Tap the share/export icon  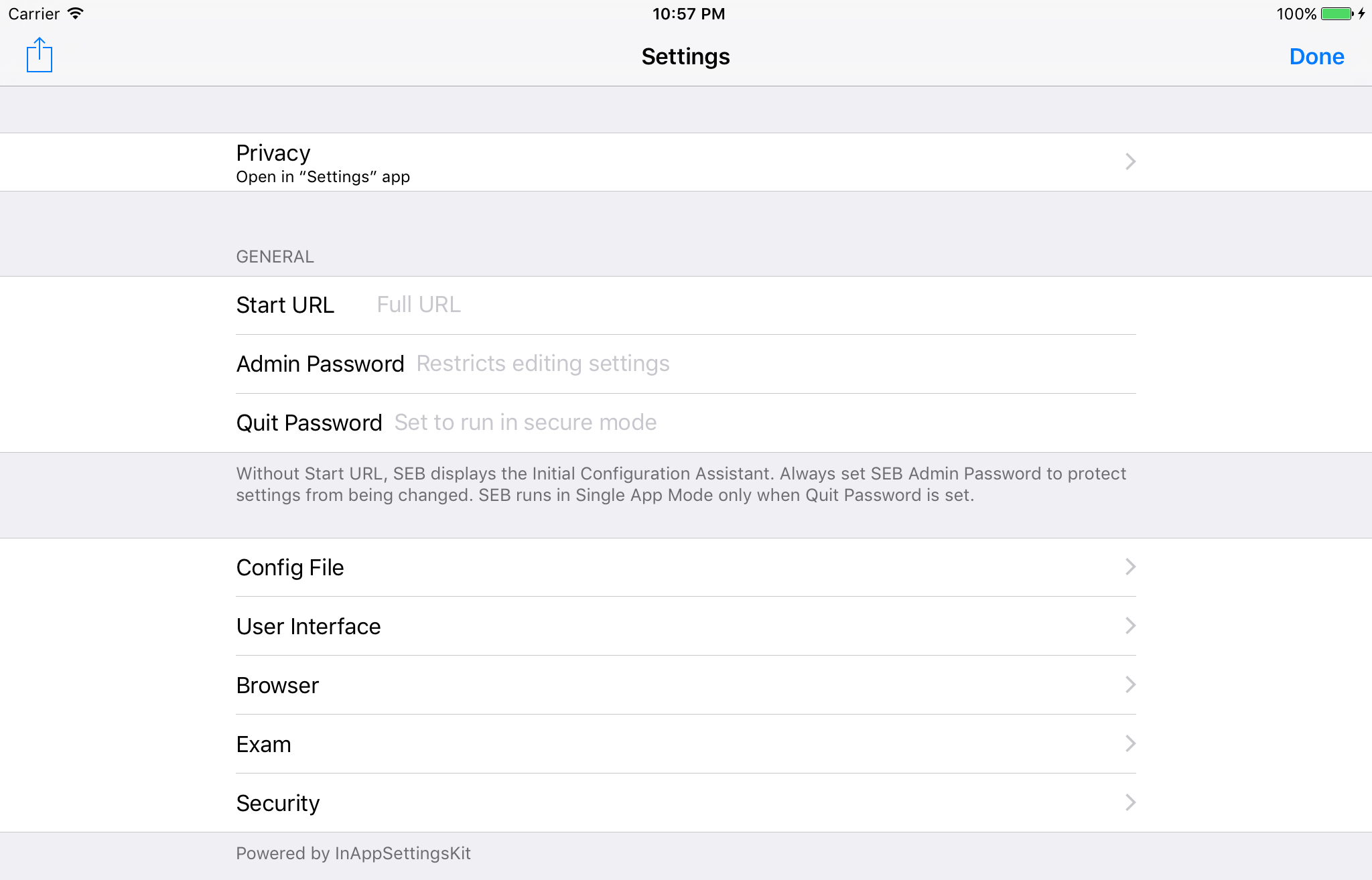[x=40, y=55]
